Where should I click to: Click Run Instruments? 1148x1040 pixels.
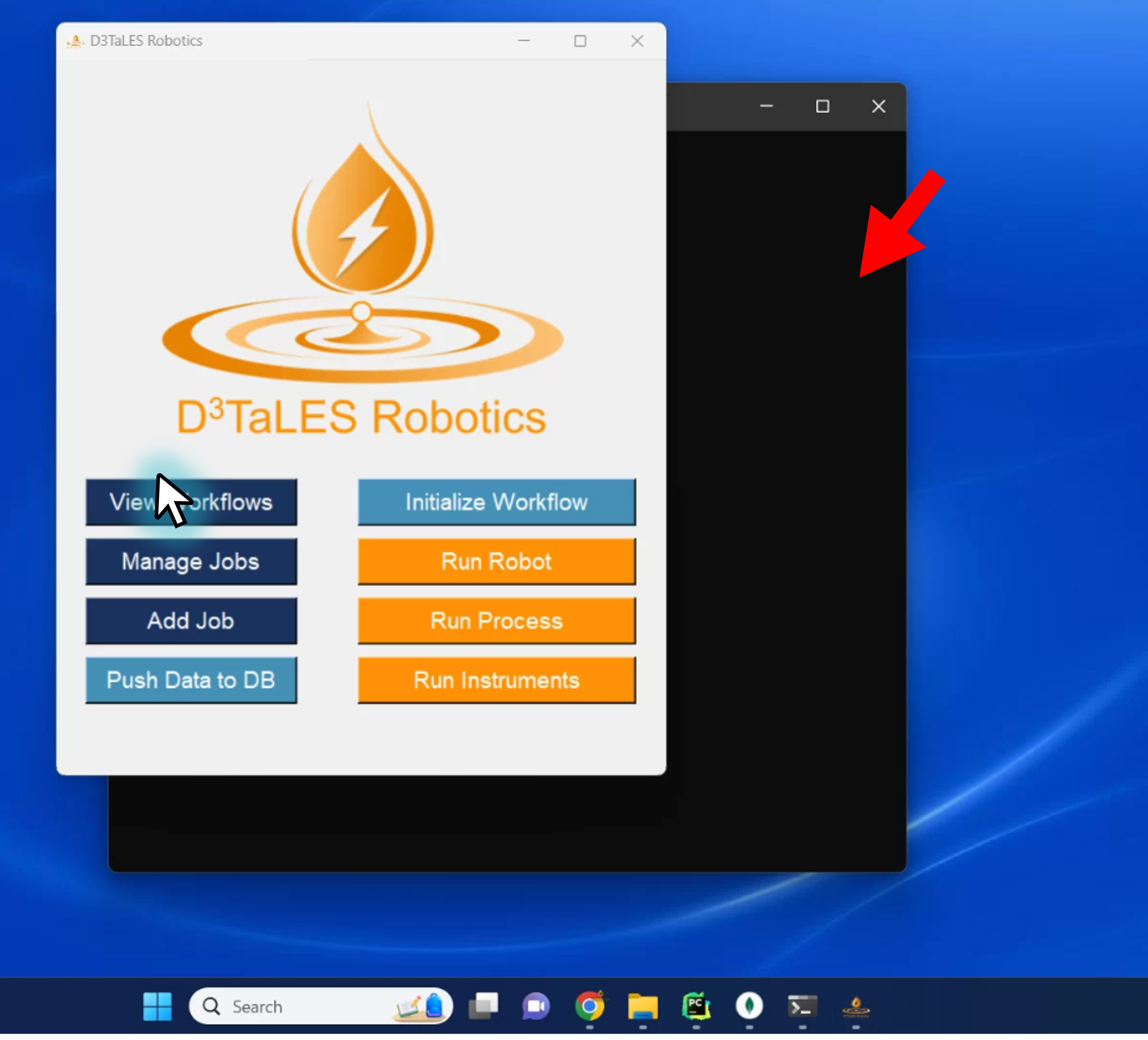point(496,680)
